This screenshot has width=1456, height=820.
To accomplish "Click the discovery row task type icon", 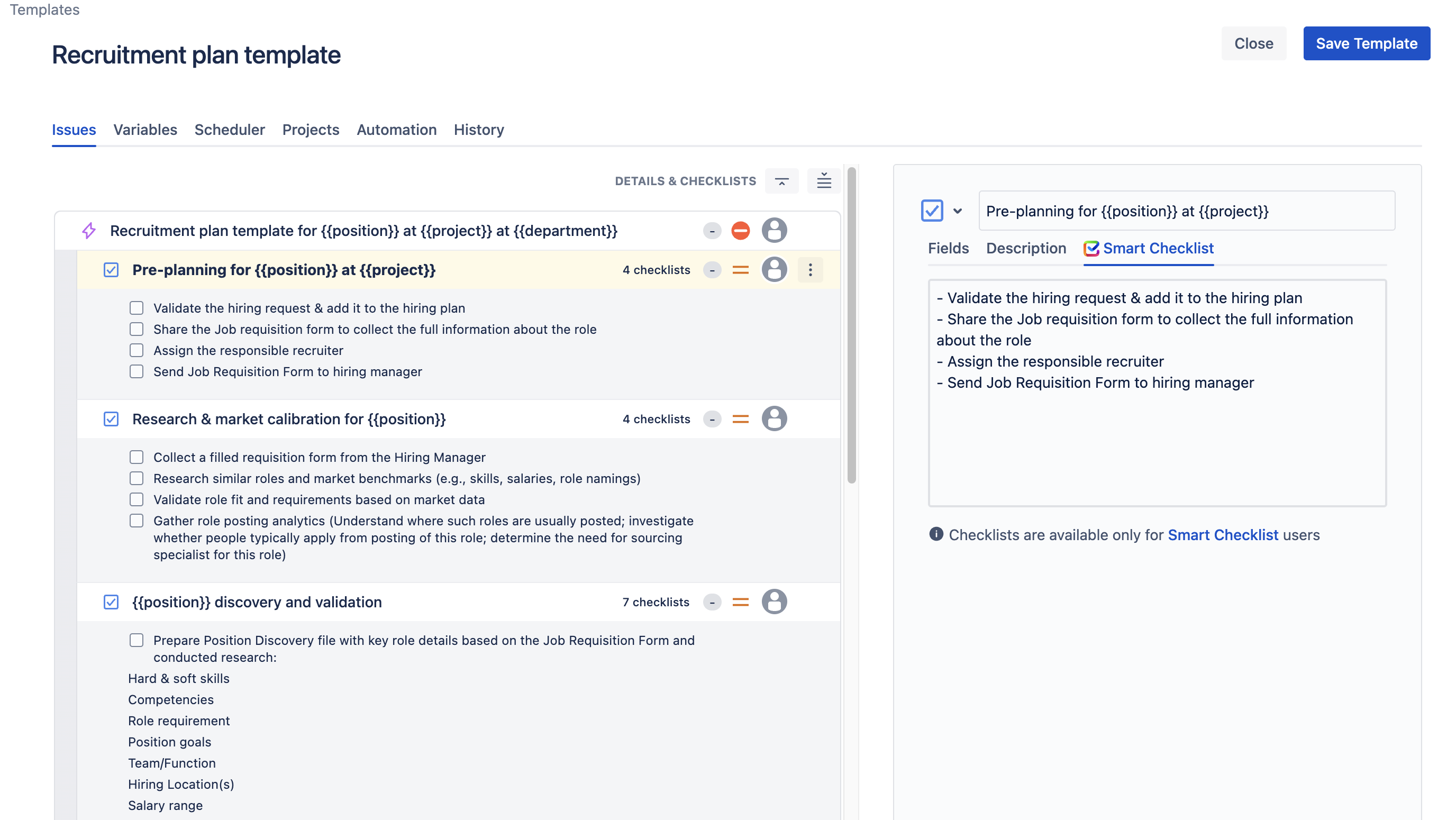I will tap(111, 603).
